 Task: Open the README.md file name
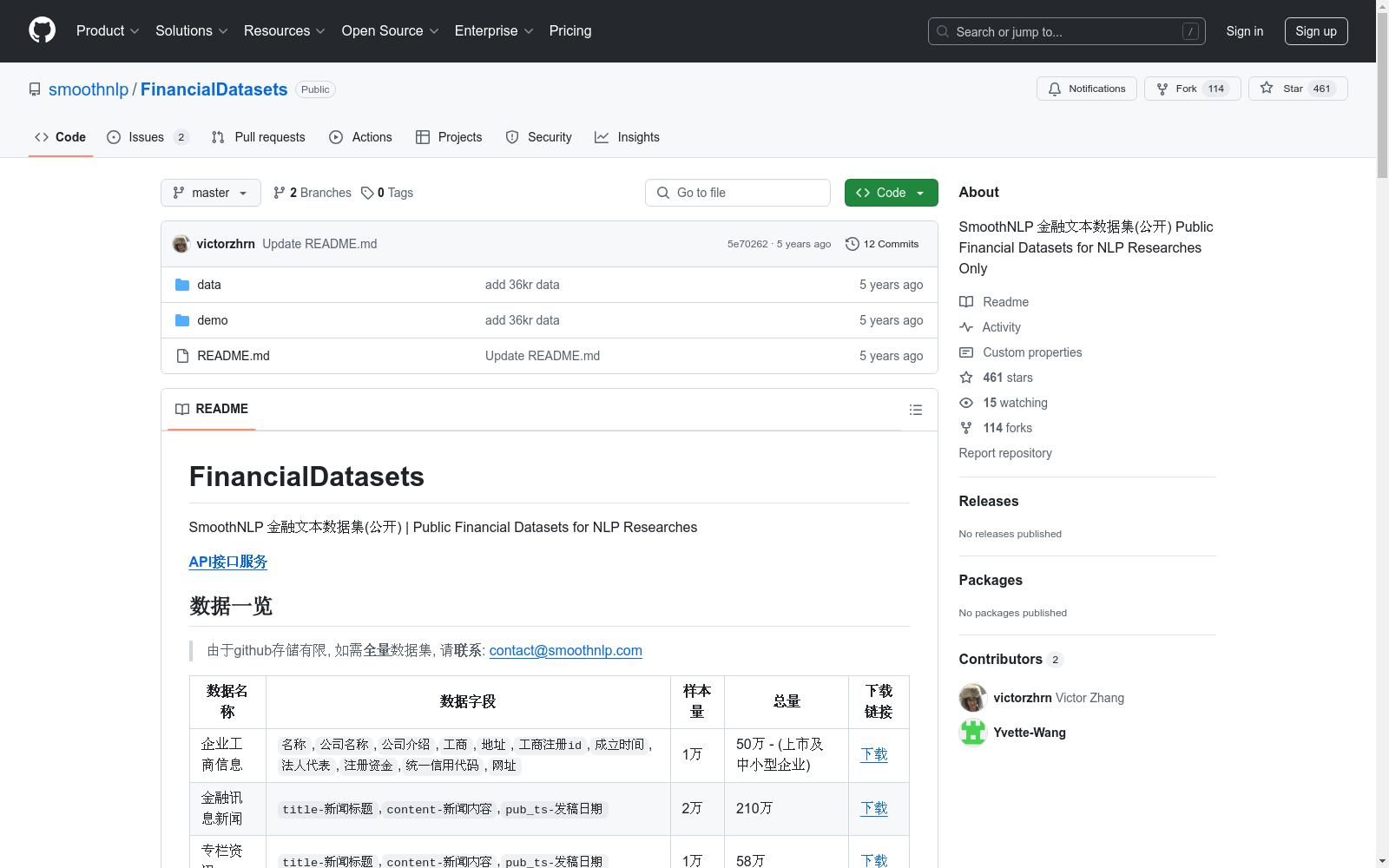tap(234, 356)
